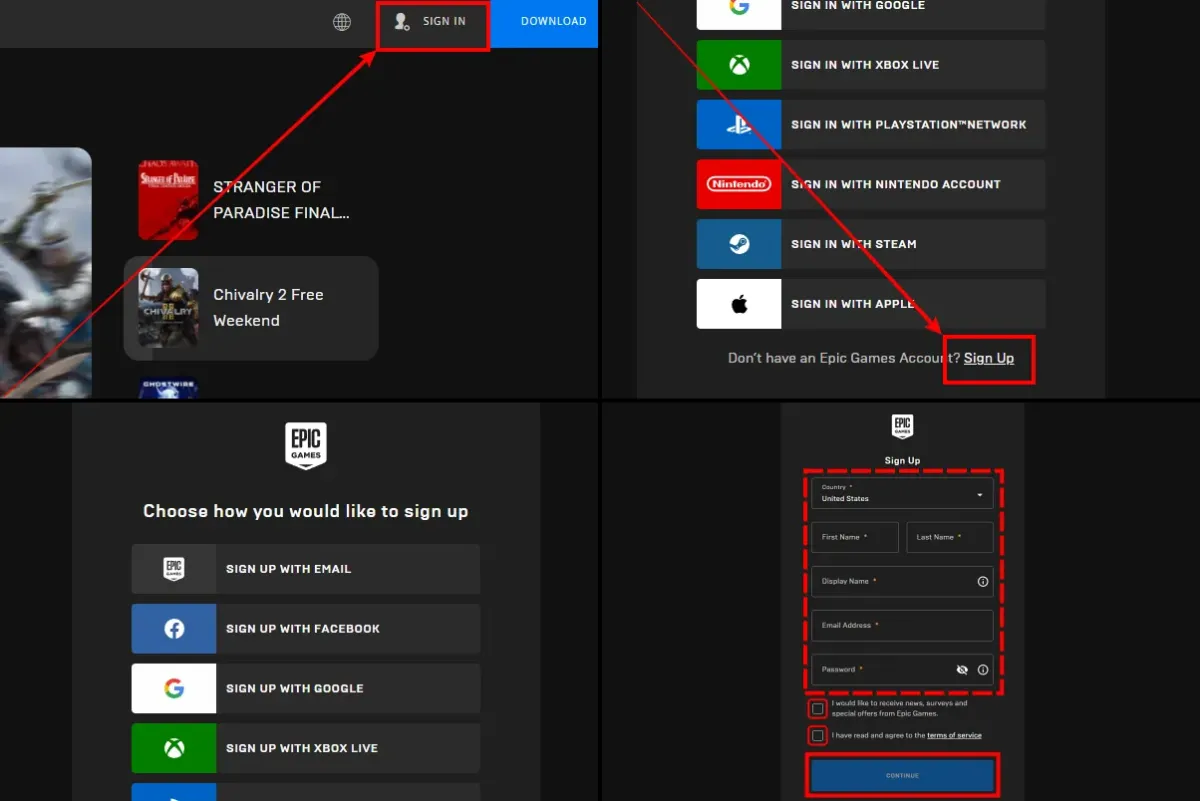Open the Display Name info icon
1200x801 pixels.
tap(983, 581)
